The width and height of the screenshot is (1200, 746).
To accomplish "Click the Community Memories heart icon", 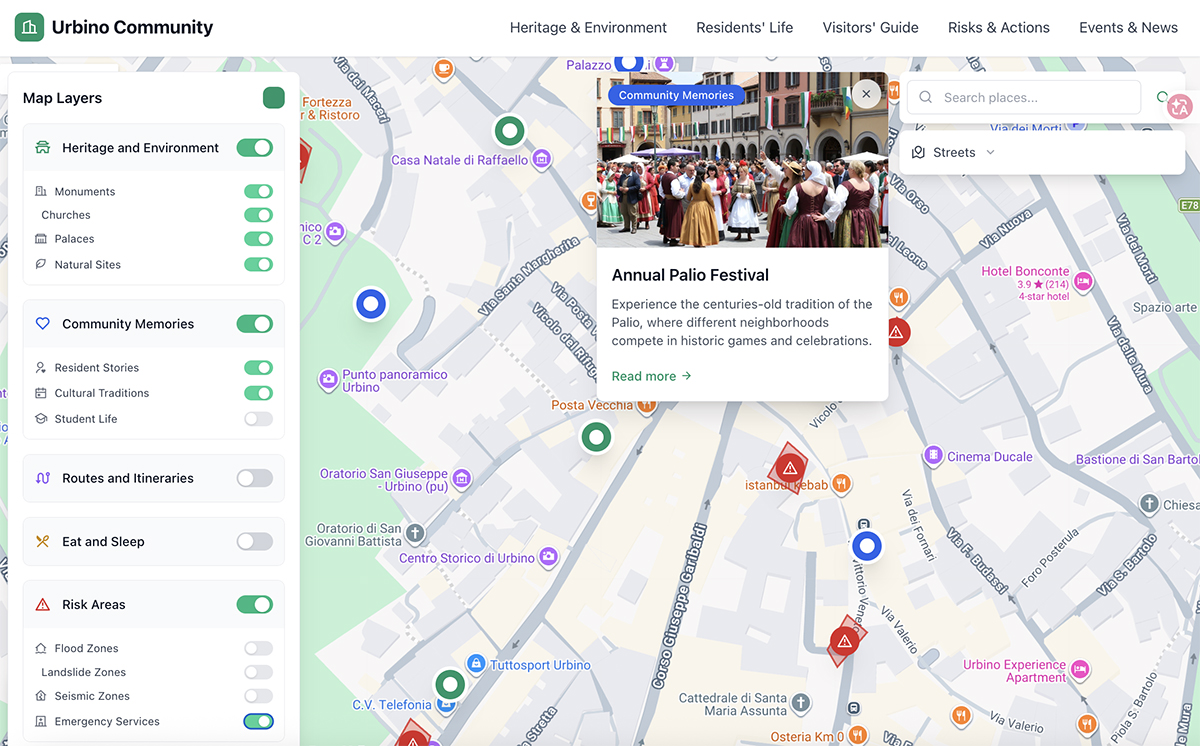I will pyautogui.click(x=42, y=324).
